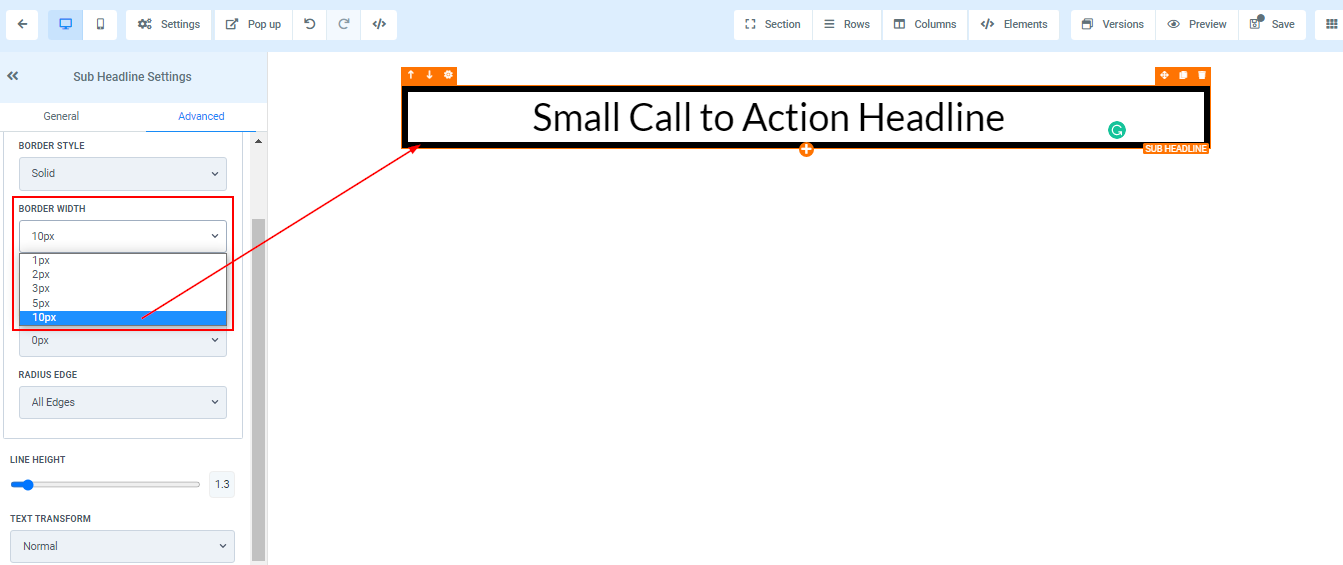Click the Save button

click(x=1272, y=25)
